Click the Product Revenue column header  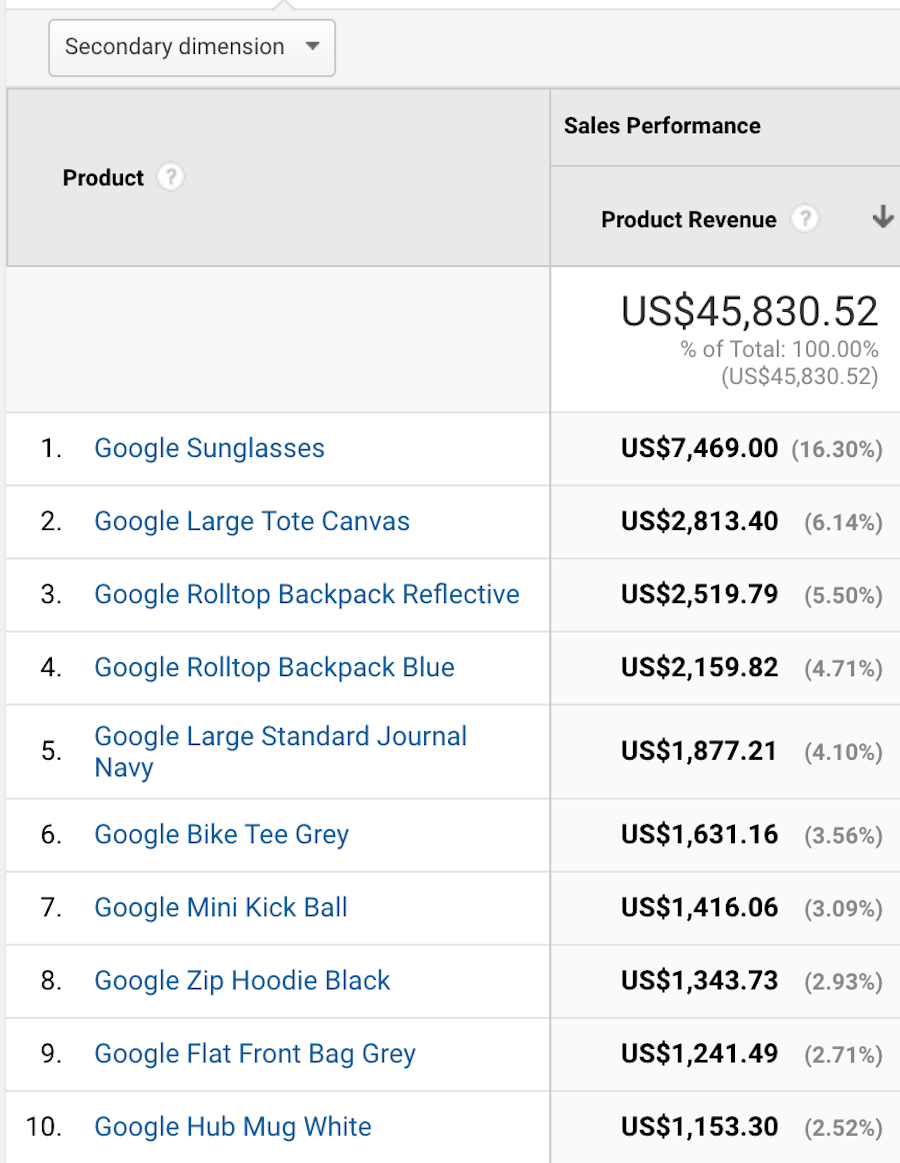tap(689, 220)
